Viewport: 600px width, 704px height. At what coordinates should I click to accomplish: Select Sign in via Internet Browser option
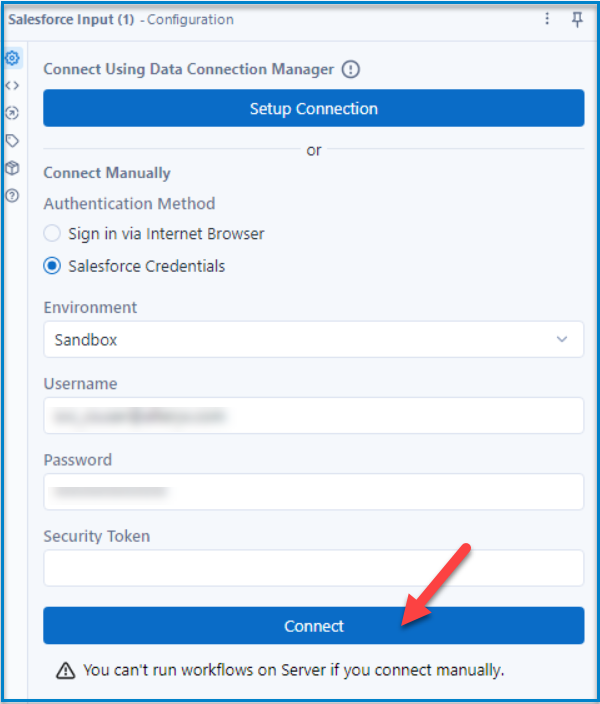coord(52,233)
